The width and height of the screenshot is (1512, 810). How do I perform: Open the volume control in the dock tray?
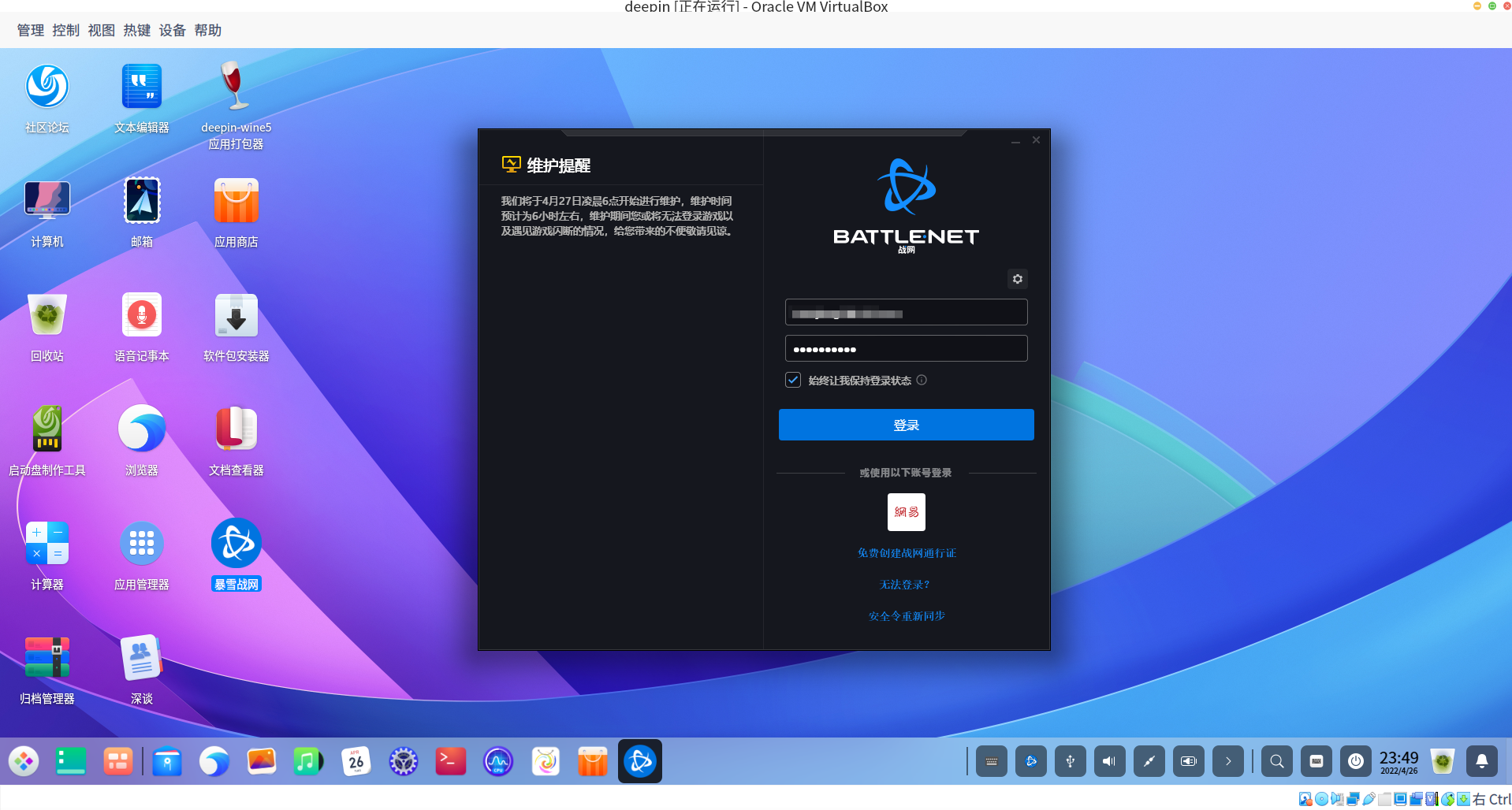(1109, 761)
